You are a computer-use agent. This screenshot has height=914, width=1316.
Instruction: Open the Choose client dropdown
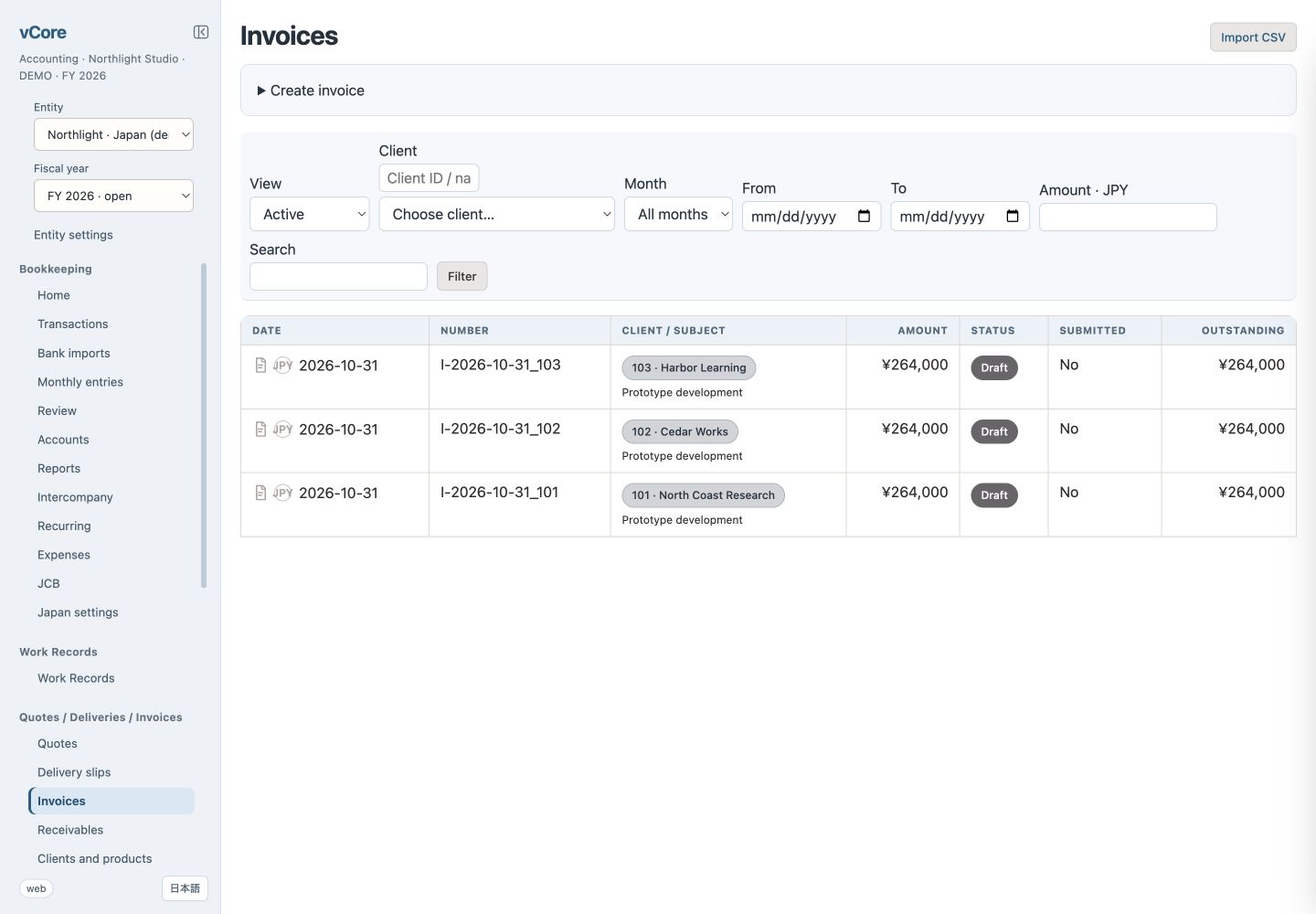[496, 214]
